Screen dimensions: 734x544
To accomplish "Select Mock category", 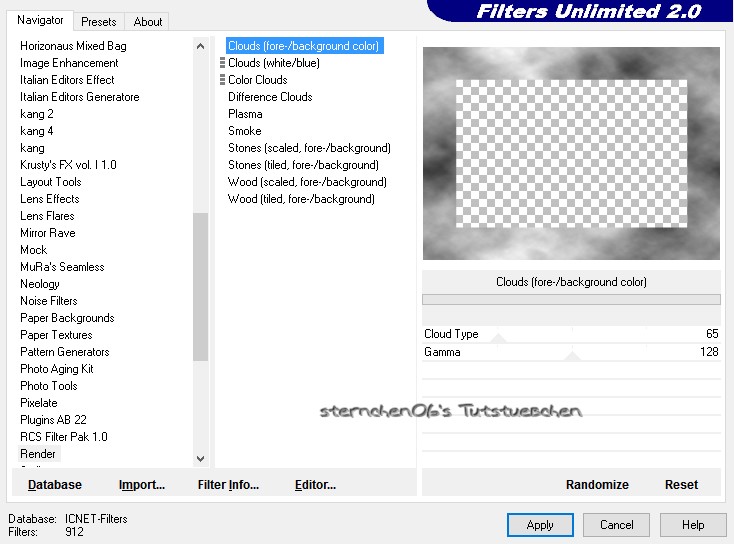I will (33, 250).
